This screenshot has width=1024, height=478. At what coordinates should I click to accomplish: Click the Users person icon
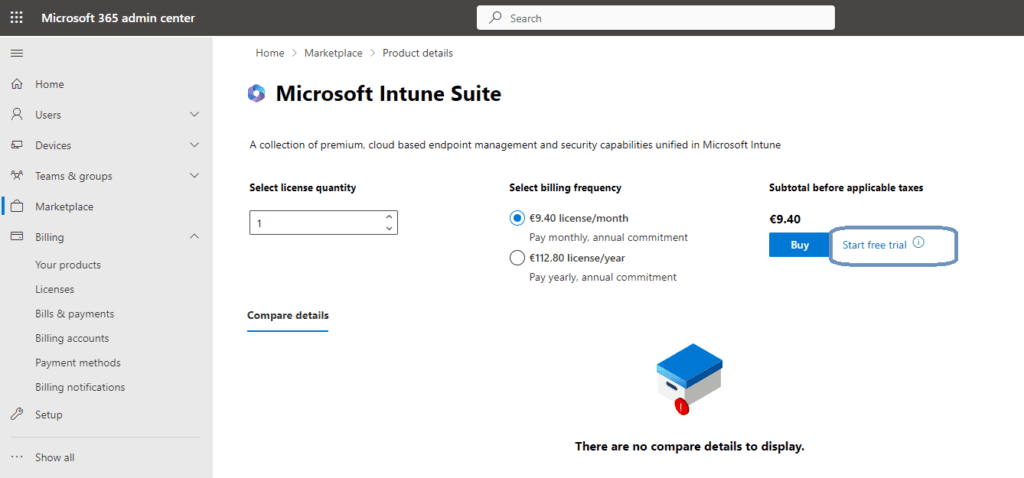pos(17,115)
